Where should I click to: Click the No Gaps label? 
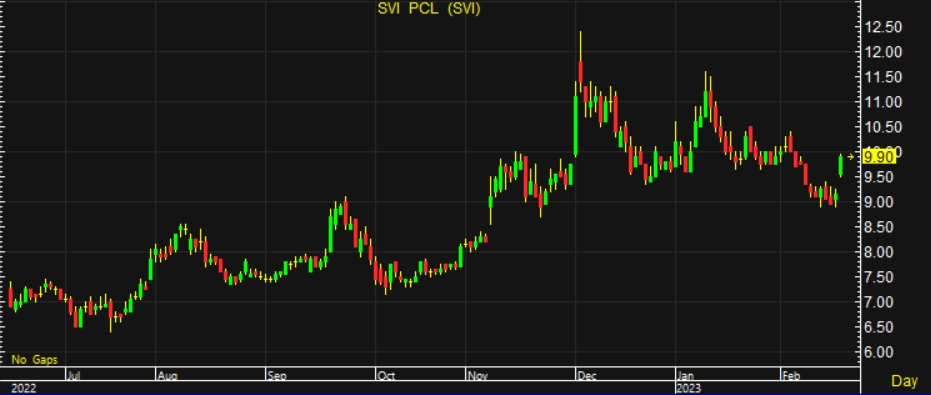coord(34,359)
